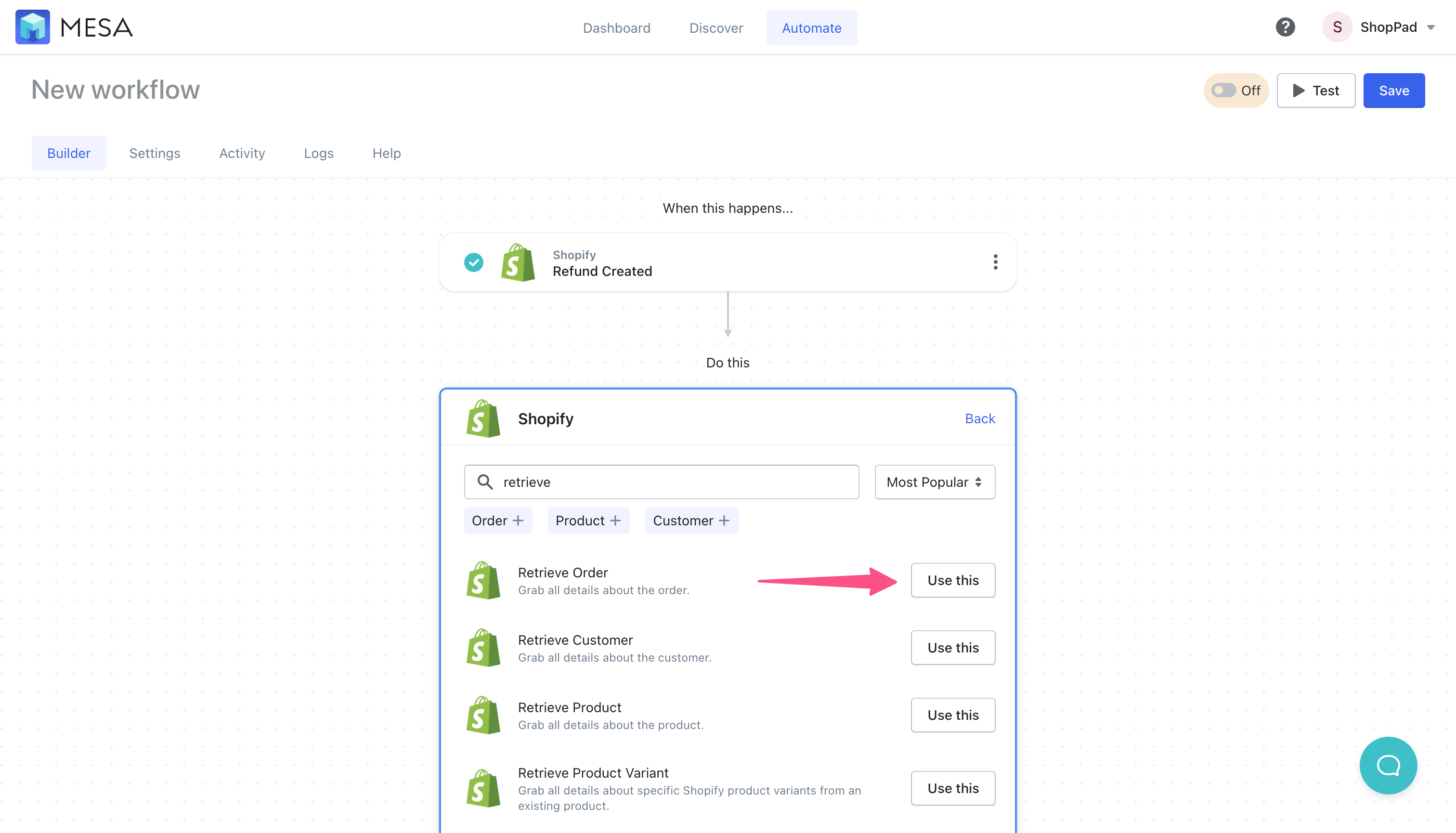
Task: Open the Most Popular sort dropdown
Action: [x=934, y=482]
